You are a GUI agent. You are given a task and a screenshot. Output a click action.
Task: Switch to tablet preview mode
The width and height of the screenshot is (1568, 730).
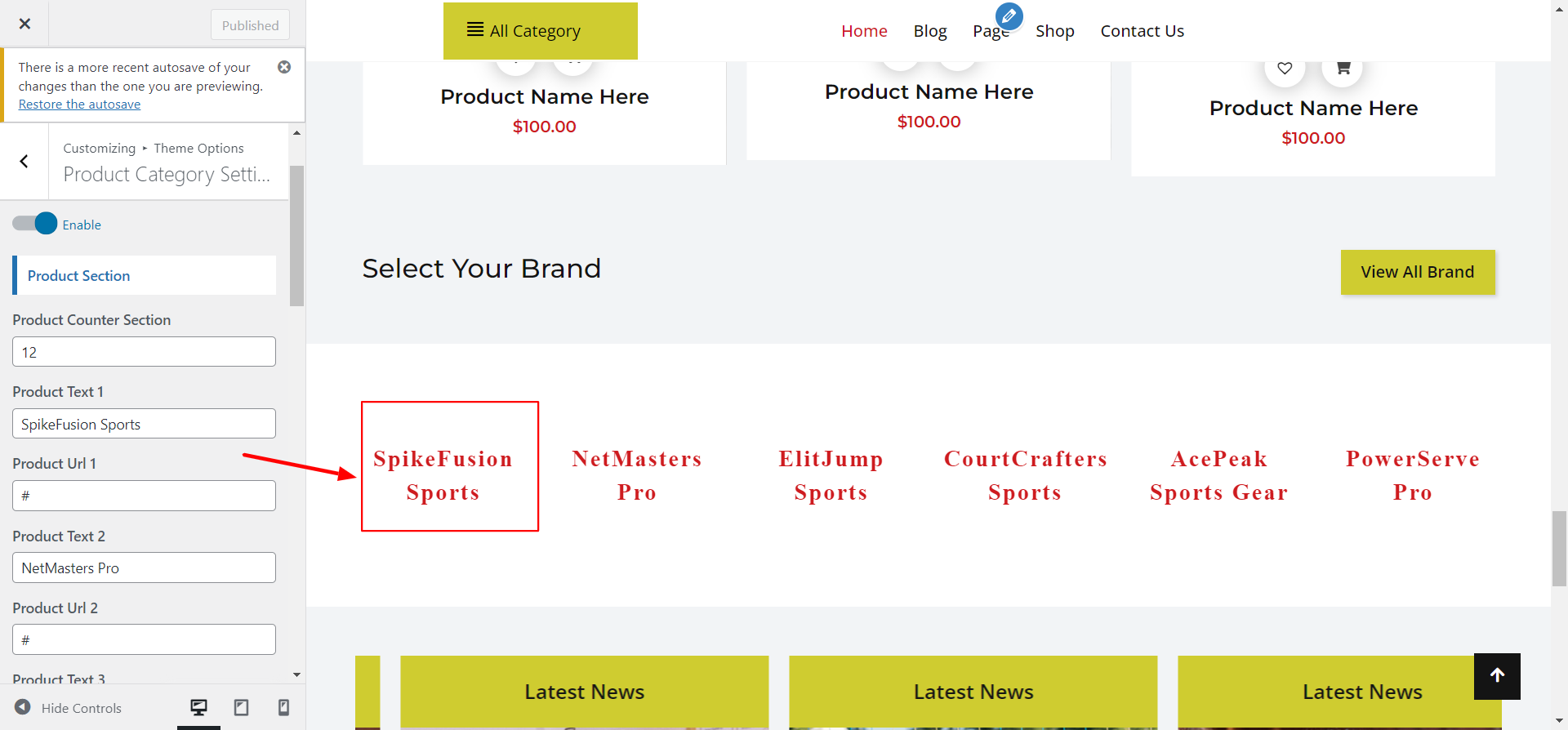242,707
